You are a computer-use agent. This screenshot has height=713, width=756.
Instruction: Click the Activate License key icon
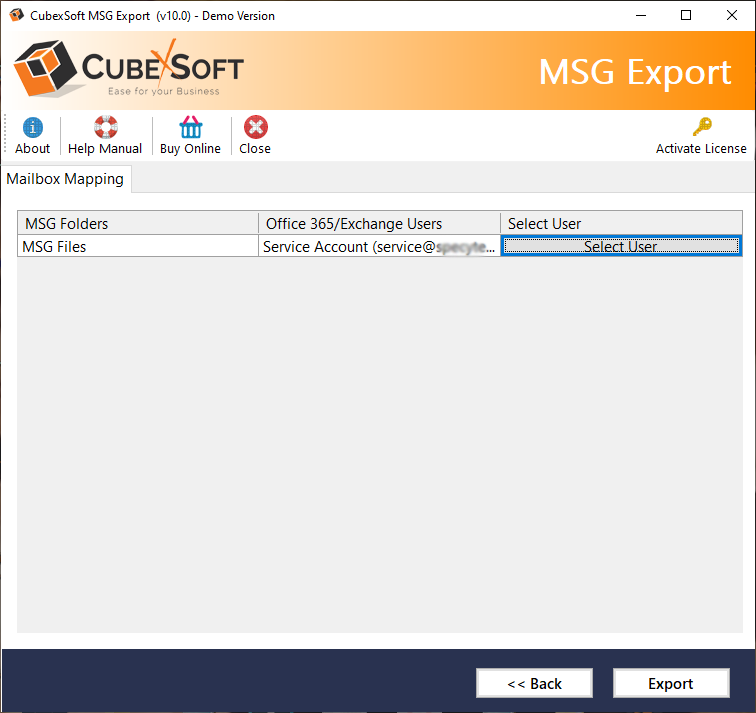702,127
